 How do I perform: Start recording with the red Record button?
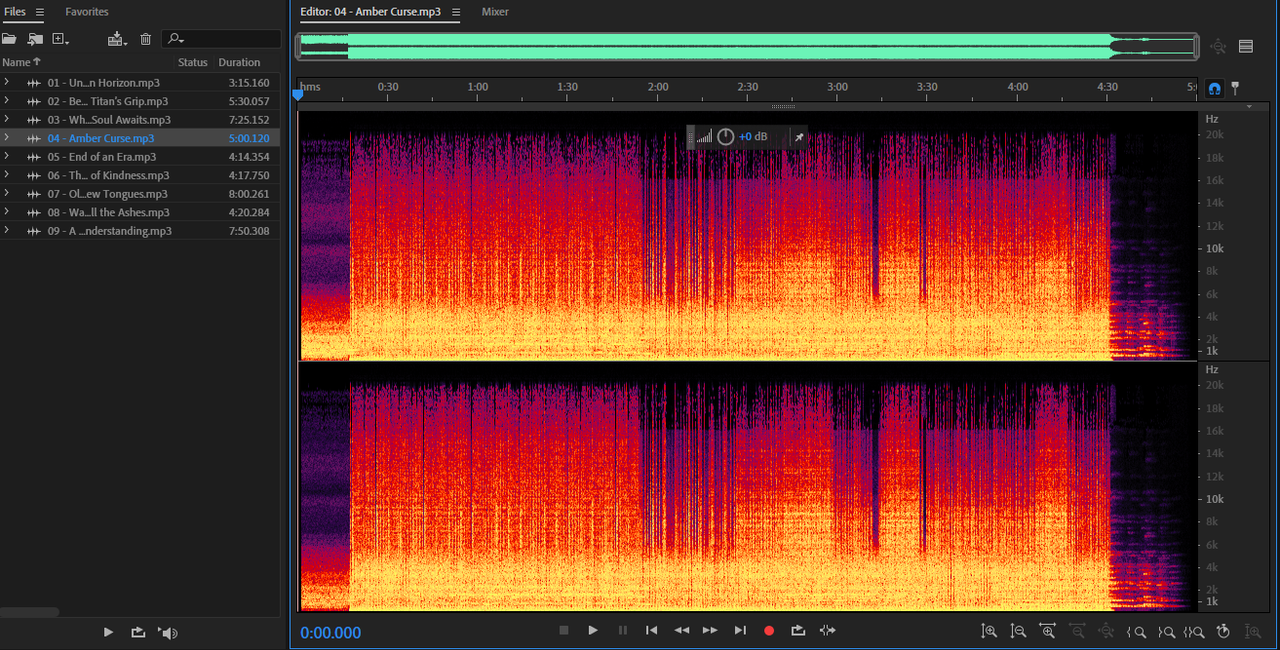pyautogui.click(x=769, y=630)
